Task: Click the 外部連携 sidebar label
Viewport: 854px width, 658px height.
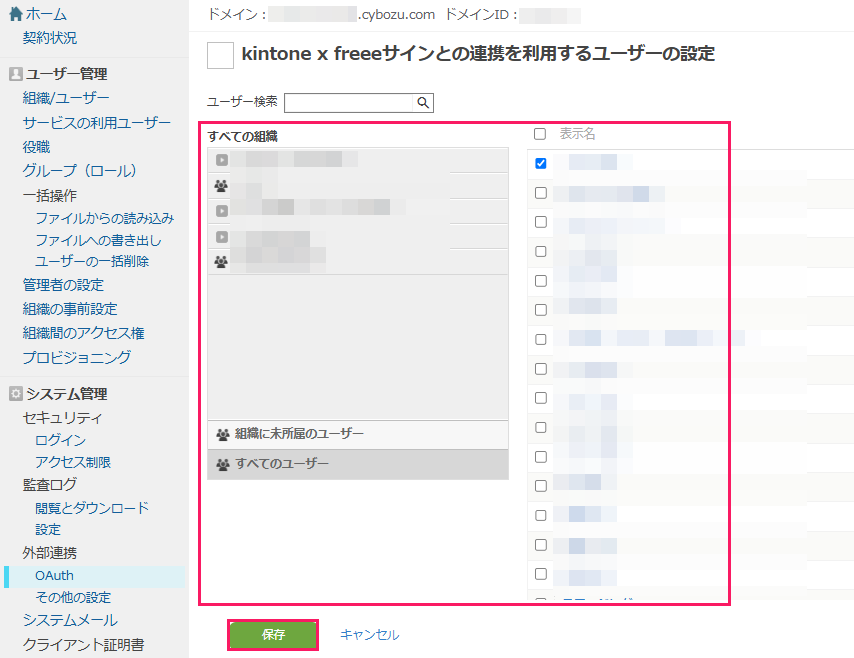Action: click(50, 553)
